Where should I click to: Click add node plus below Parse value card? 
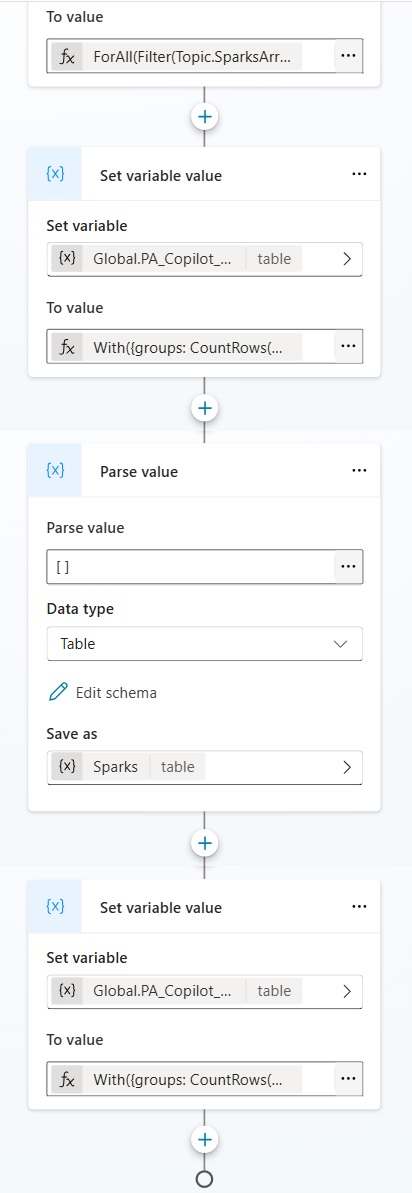click(x=204, y=843)
